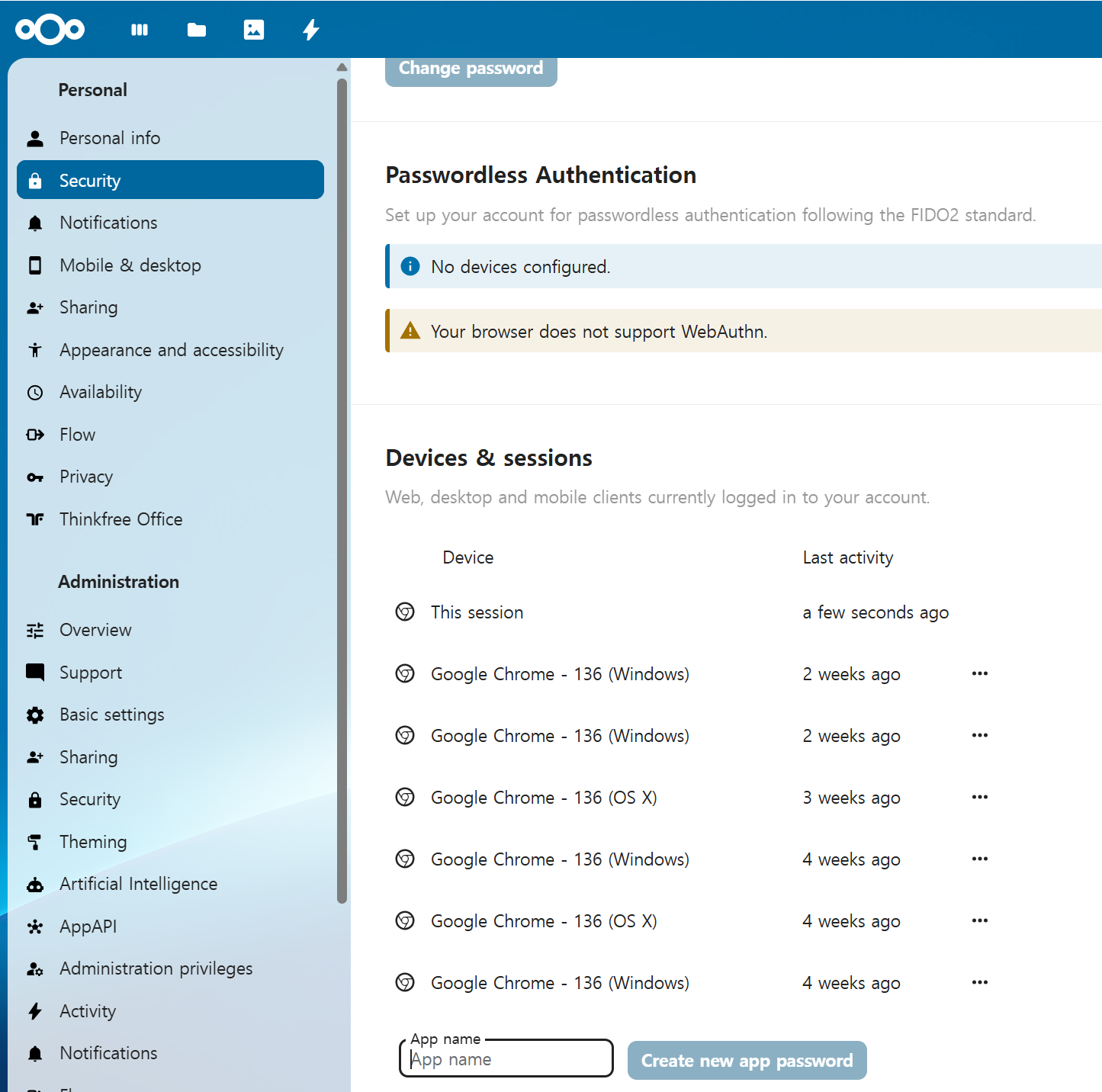Open the Files app folder icon

tap(197, 30)
